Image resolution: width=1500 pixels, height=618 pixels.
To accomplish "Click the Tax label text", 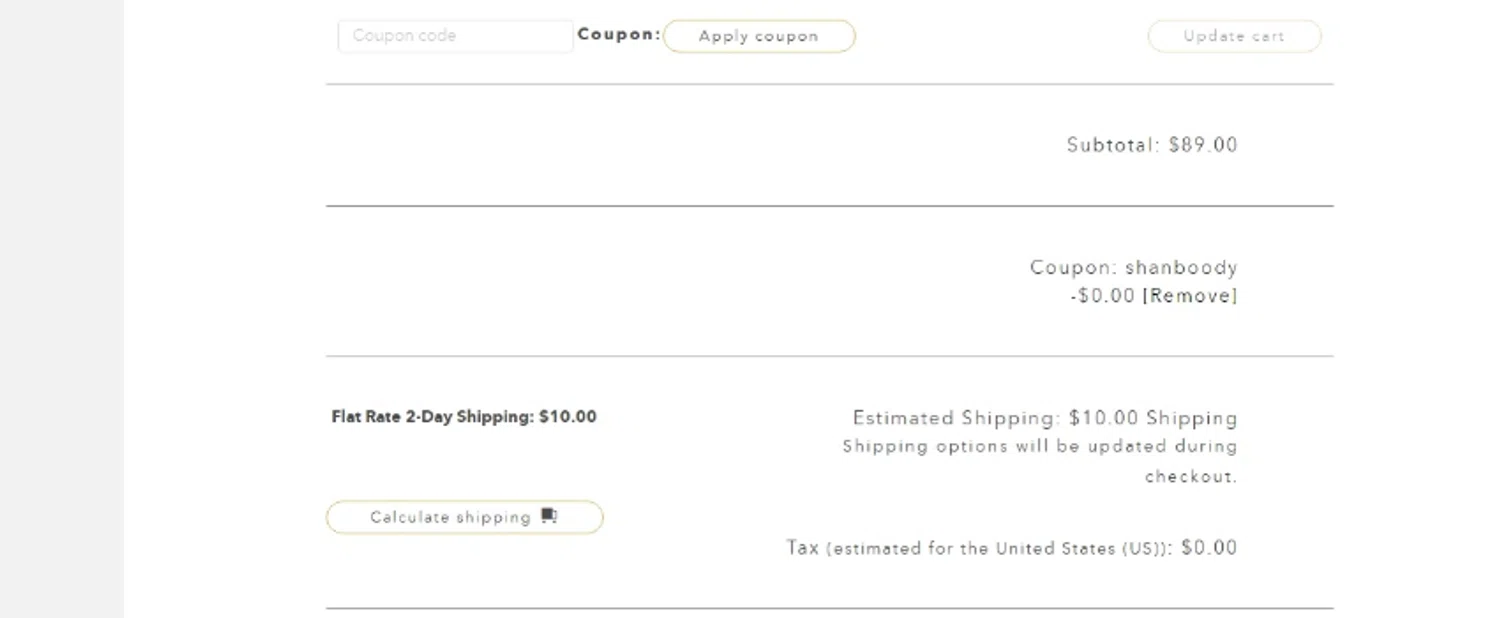I will (x=802, y=548).
